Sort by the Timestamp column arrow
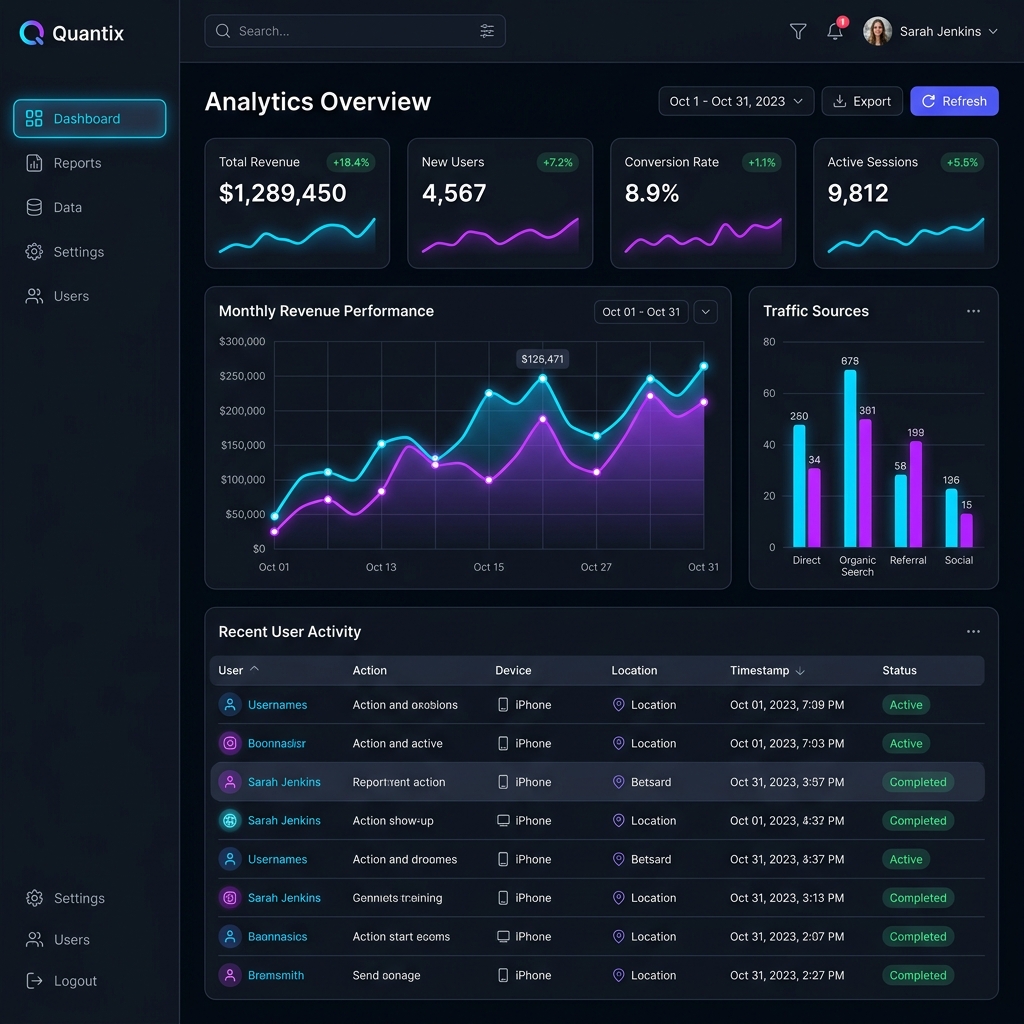 (800, 671)
